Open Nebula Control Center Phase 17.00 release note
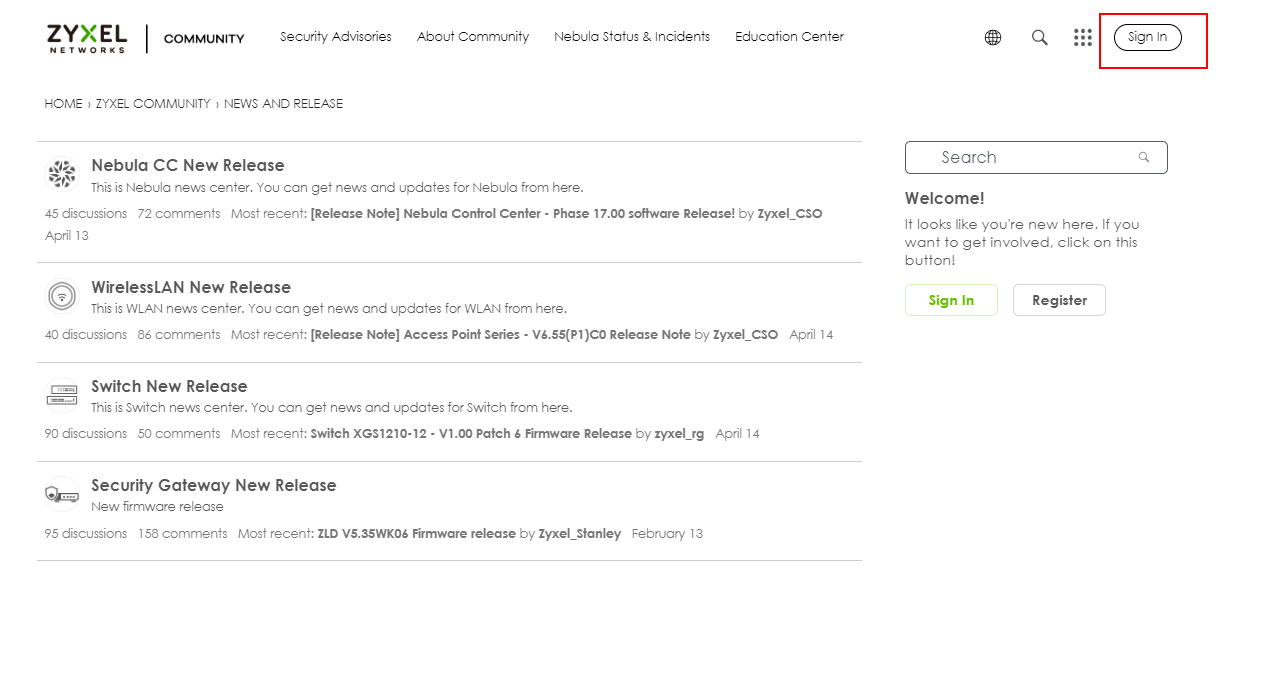This screenshot has height=674, width=1274. (523, 214)
